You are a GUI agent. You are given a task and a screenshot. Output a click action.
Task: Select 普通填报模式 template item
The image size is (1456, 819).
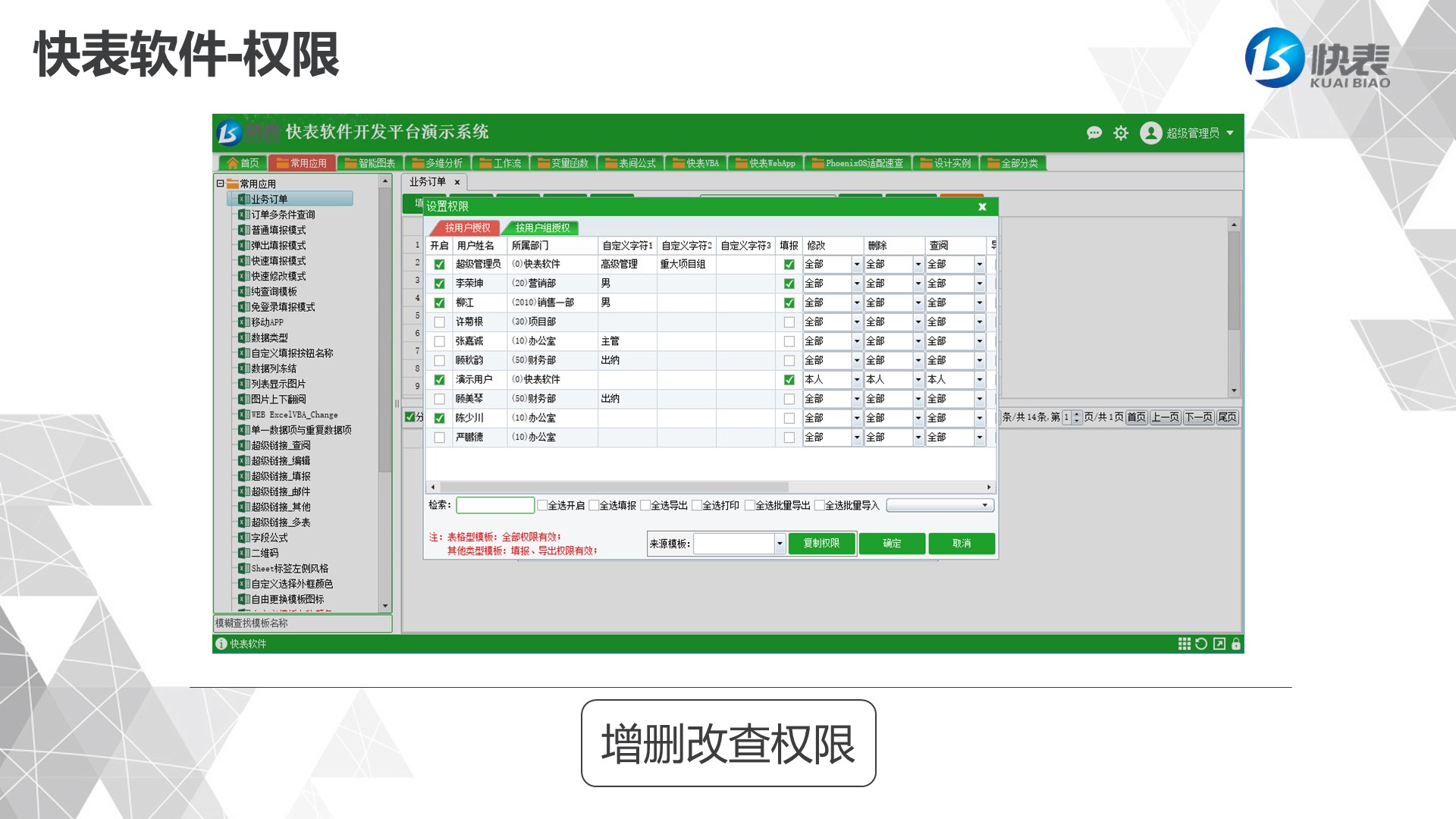(x=278, y=230)
